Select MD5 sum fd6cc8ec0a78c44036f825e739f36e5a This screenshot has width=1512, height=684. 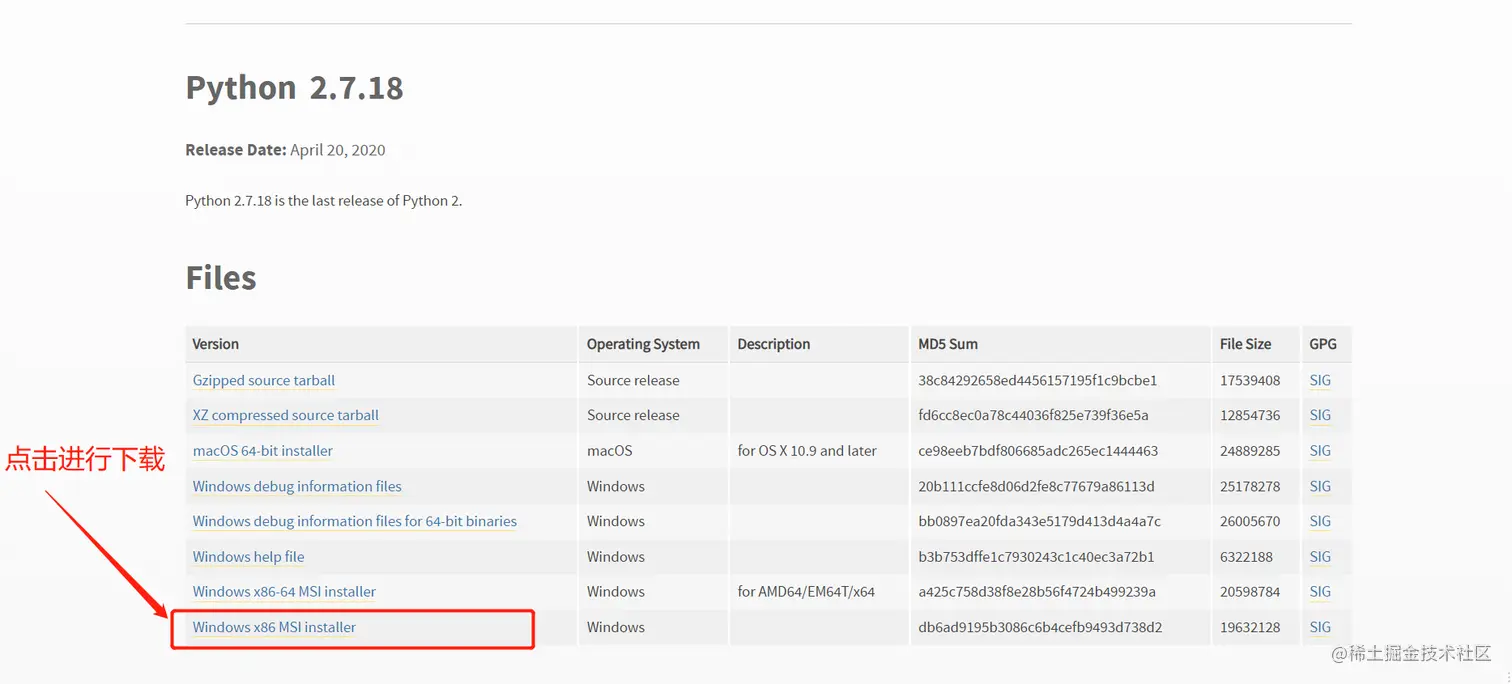coord(1034,415)
